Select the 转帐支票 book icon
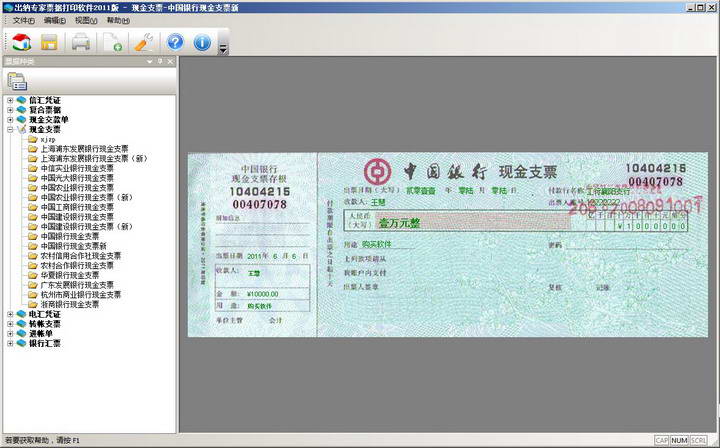 (x=21, y=324)
